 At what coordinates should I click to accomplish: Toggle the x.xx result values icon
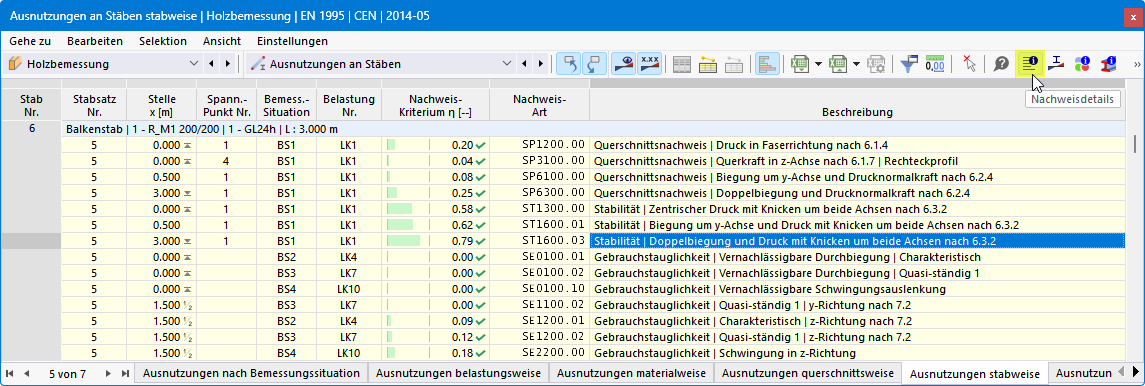pyautogui.click(x=650, y=64)
